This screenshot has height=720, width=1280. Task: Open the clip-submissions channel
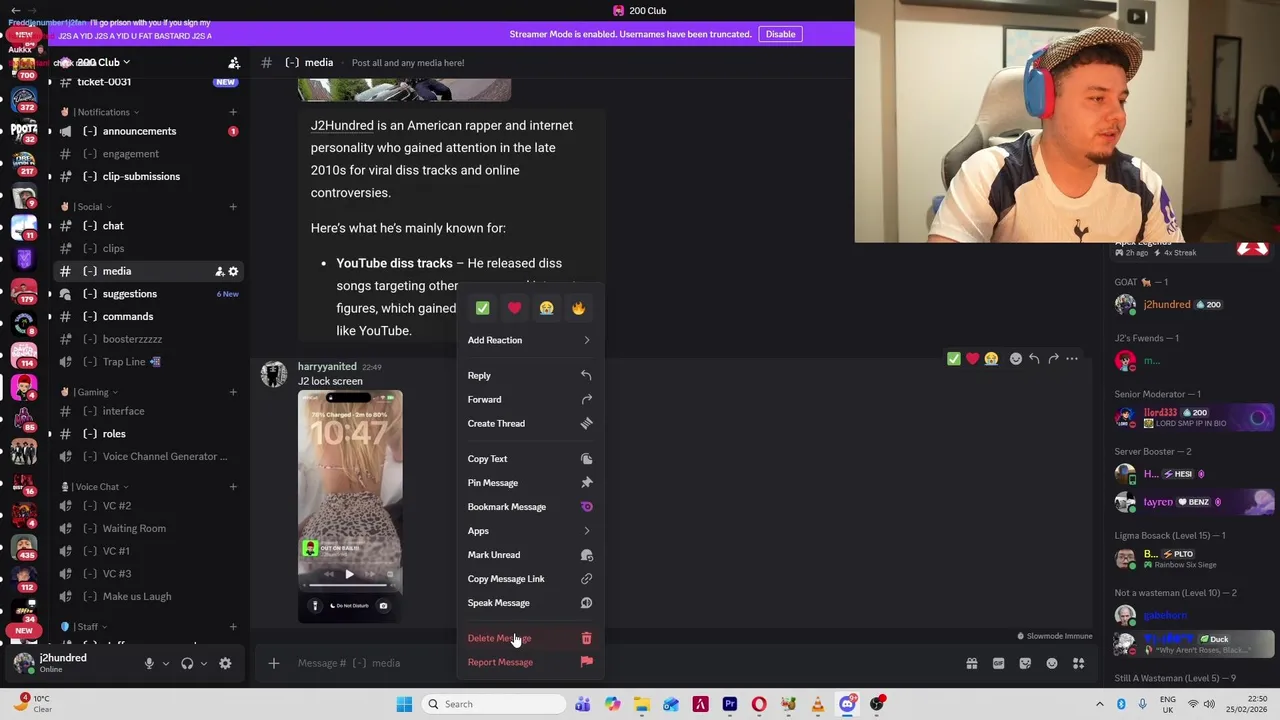pyautogui.click(x=147, y=176)
